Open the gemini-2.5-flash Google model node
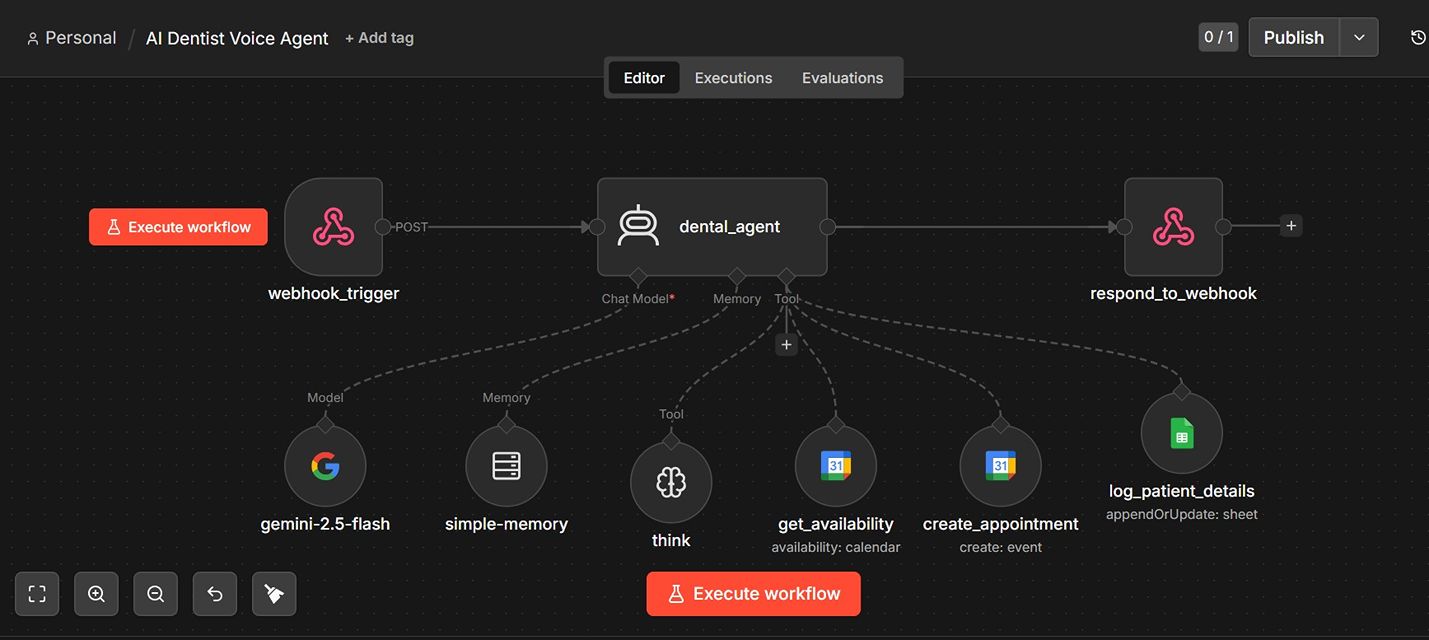Screen dimensions: 1429x640 tap(325, 466)
